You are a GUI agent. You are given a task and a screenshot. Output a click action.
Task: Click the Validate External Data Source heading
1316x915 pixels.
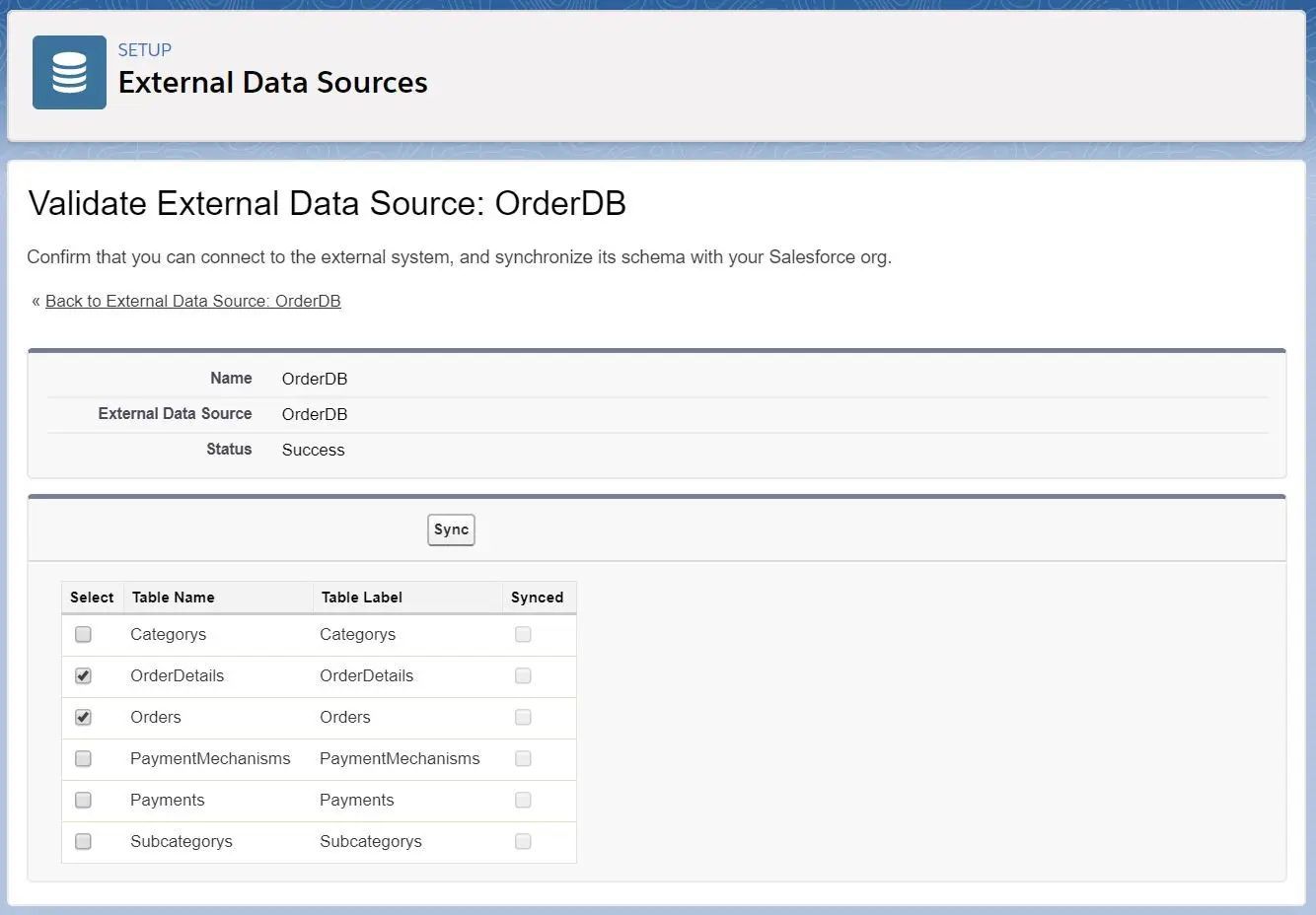[x=328, y=203]
